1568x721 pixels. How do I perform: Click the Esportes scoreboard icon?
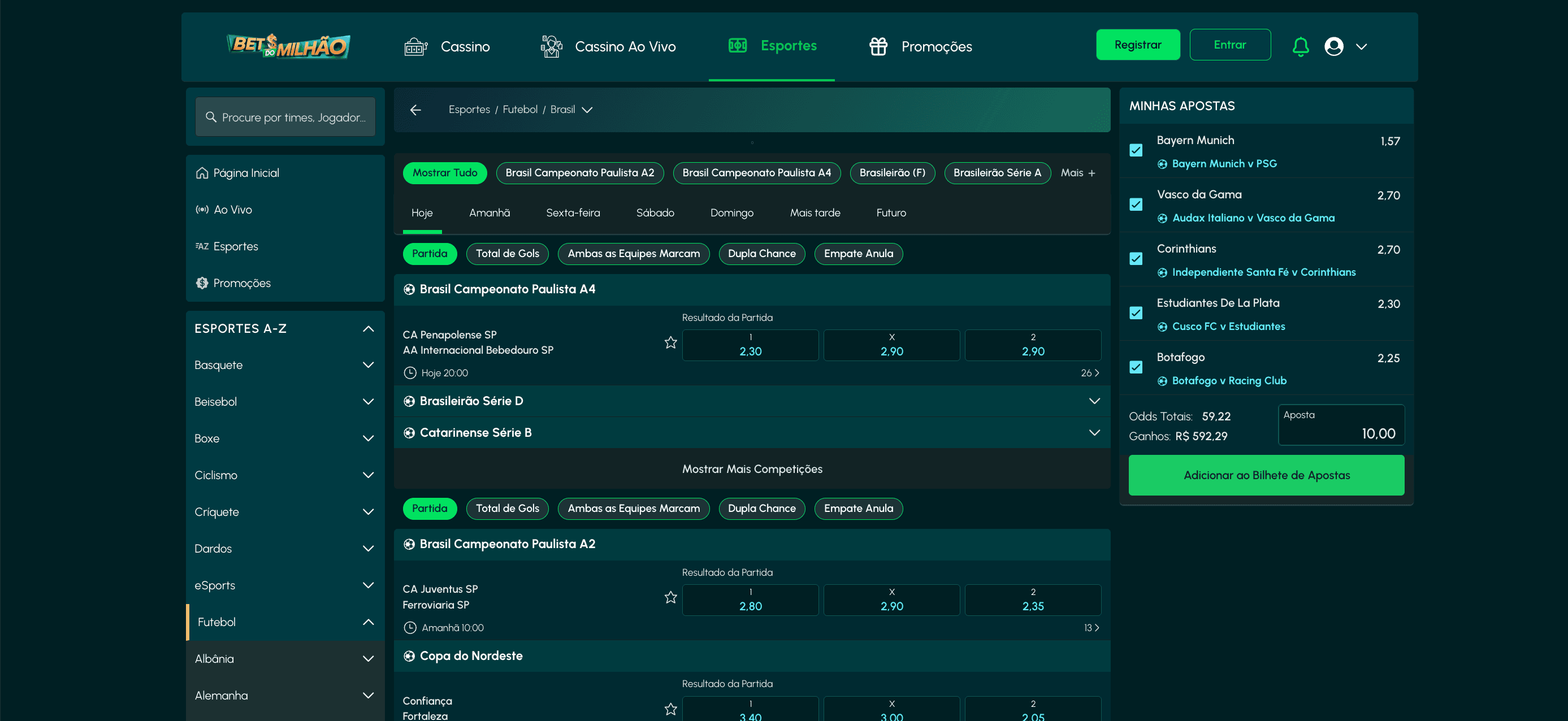(737, 46)
